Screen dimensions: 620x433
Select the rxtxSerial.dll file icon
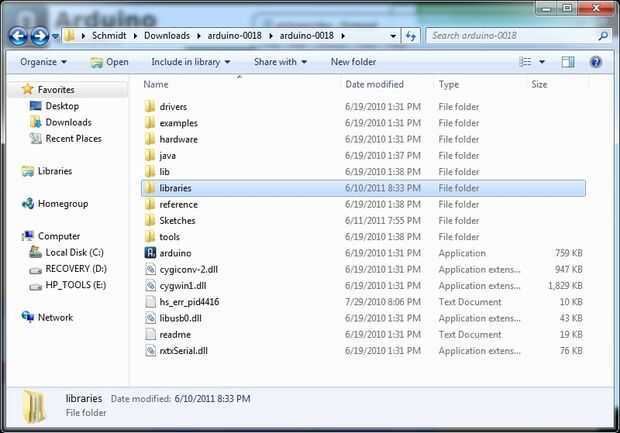click(150, 350)
